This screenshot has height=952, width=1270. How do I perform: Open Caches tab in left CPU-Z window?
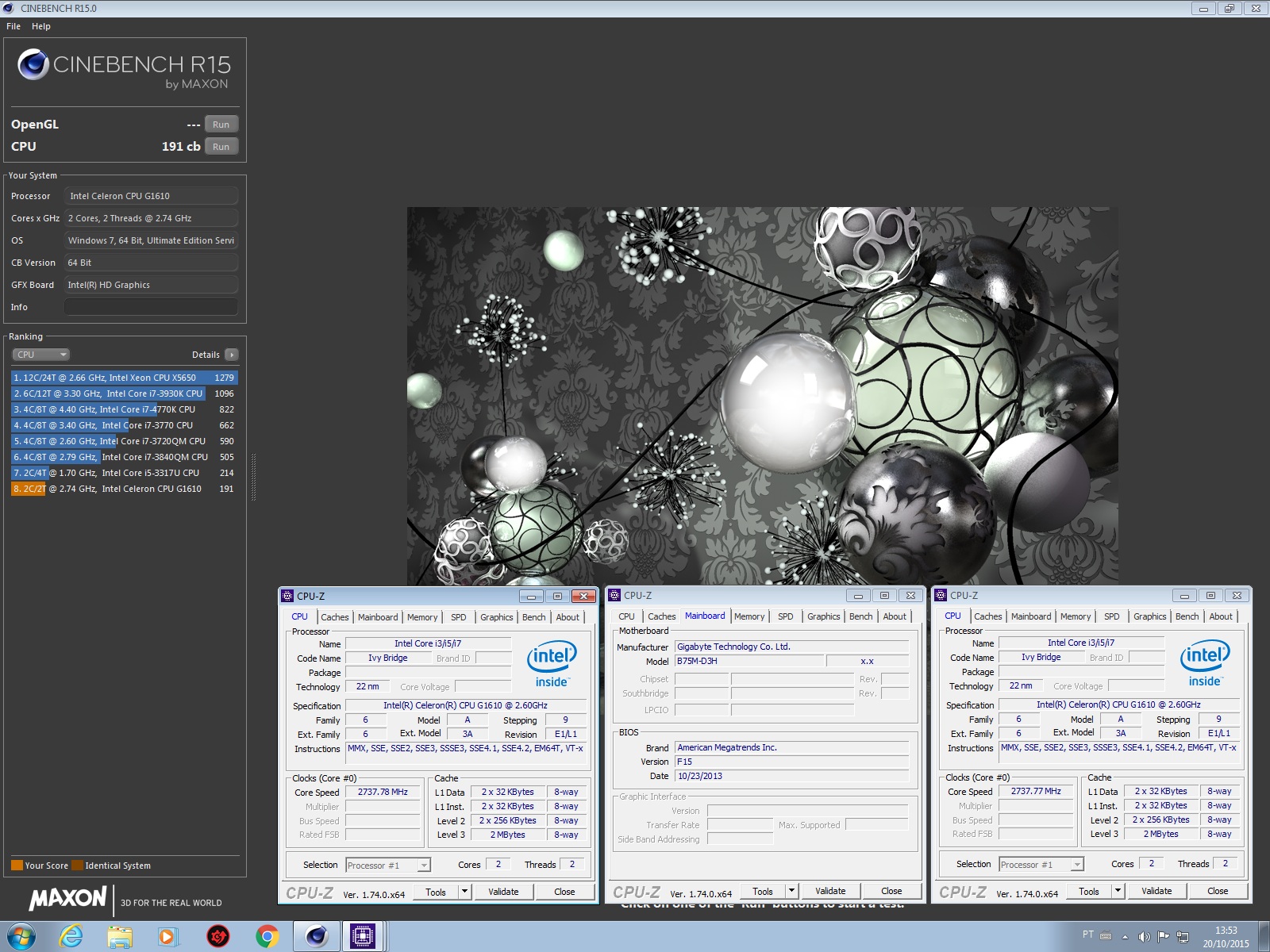coord(335,617)
